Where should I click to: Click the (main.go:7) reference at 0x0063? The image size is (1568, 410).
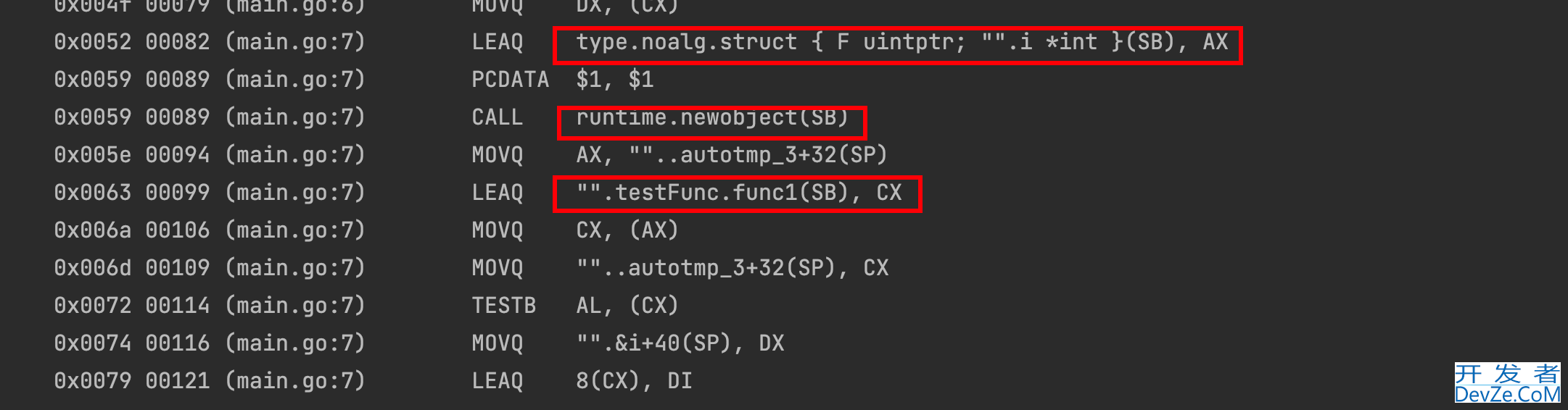click(295, 193)
